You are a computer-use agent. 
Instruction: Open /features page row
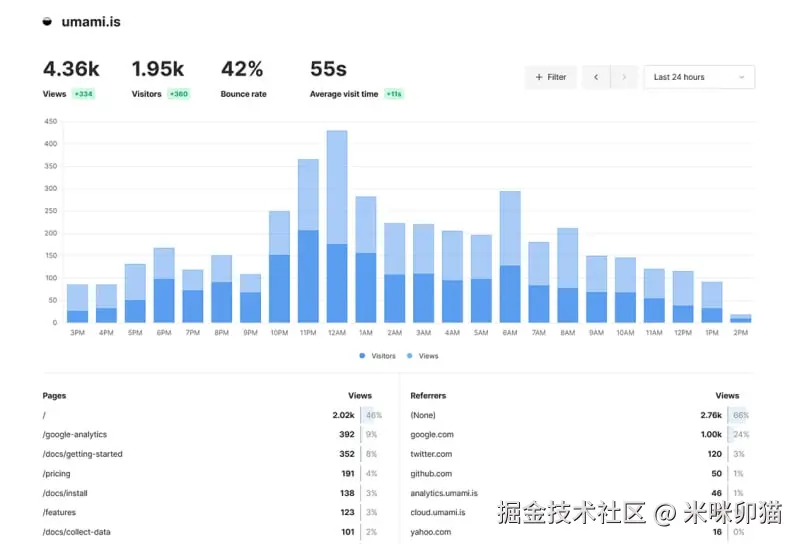(x=212, y=512)
